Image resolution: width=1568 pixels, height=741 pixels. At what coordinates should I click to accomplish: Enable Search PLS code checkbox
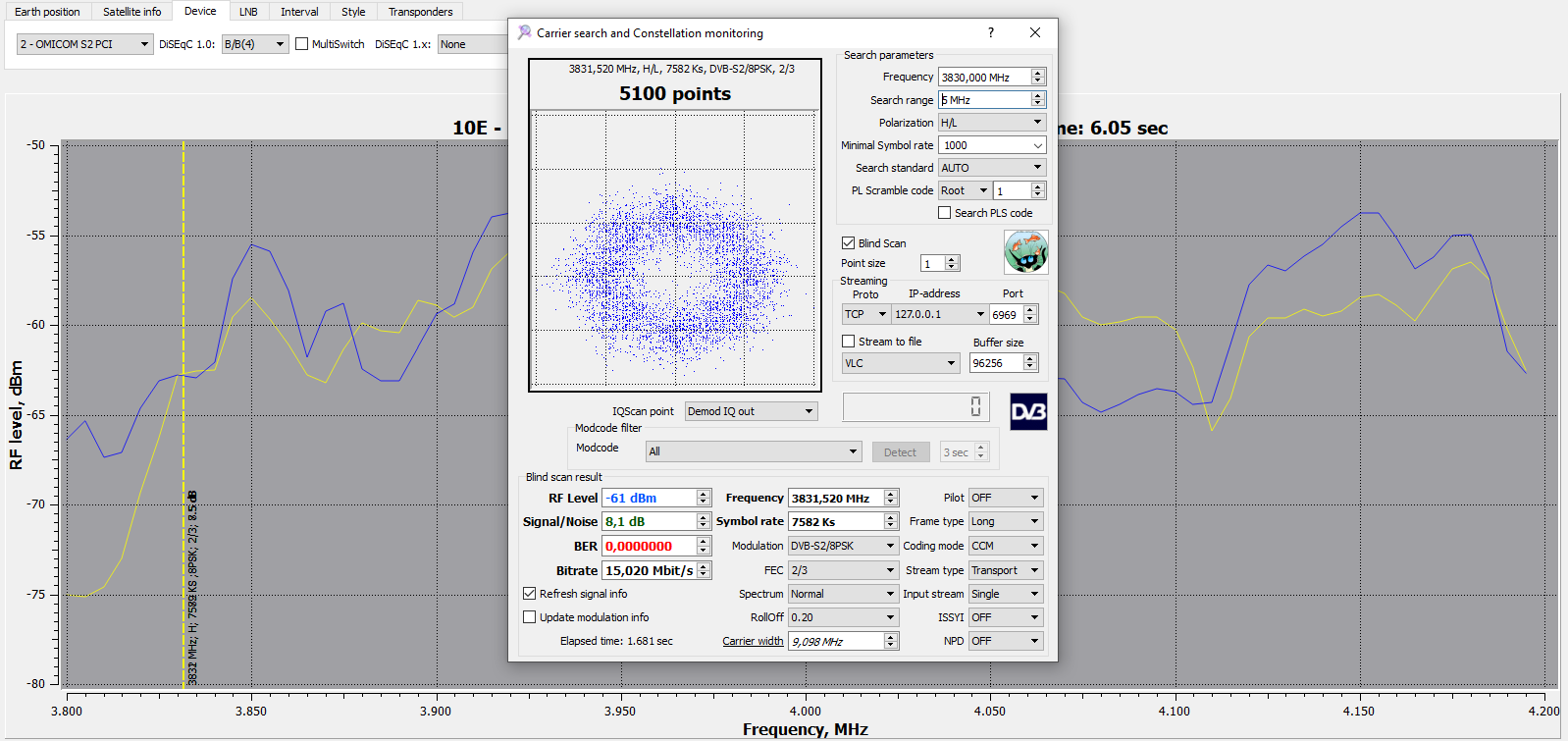tap(944, 213)
